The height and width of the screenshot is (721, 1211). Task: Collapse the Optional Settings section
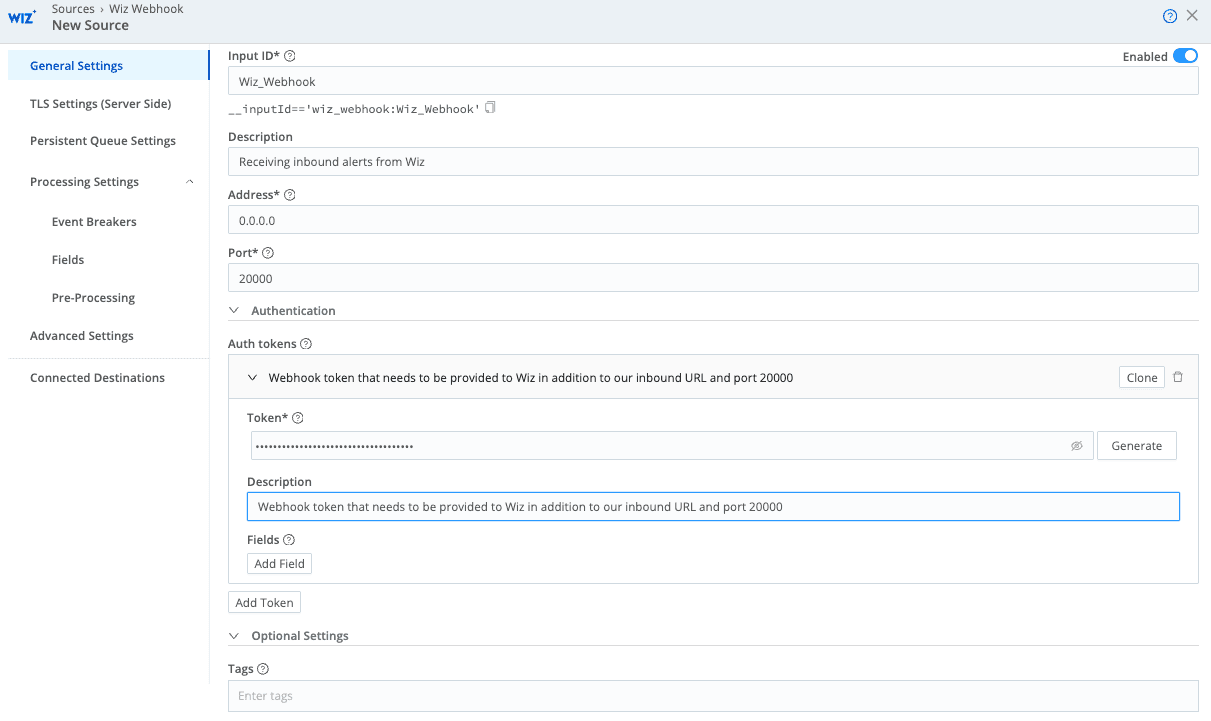pos(234,636)
